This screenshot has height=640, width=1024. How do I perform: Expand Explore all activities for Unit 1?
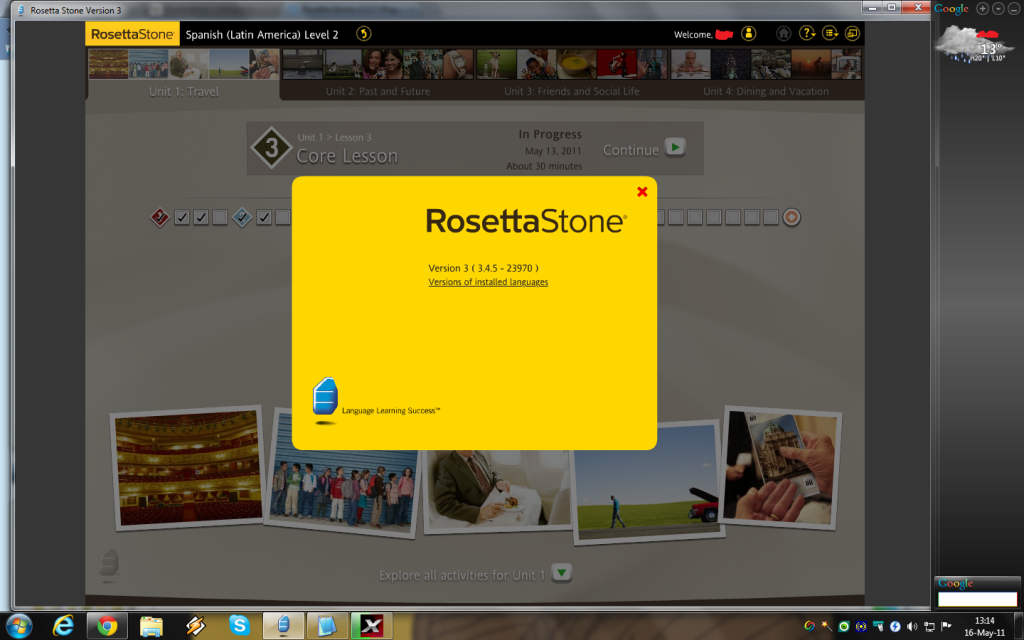(562, 574)
